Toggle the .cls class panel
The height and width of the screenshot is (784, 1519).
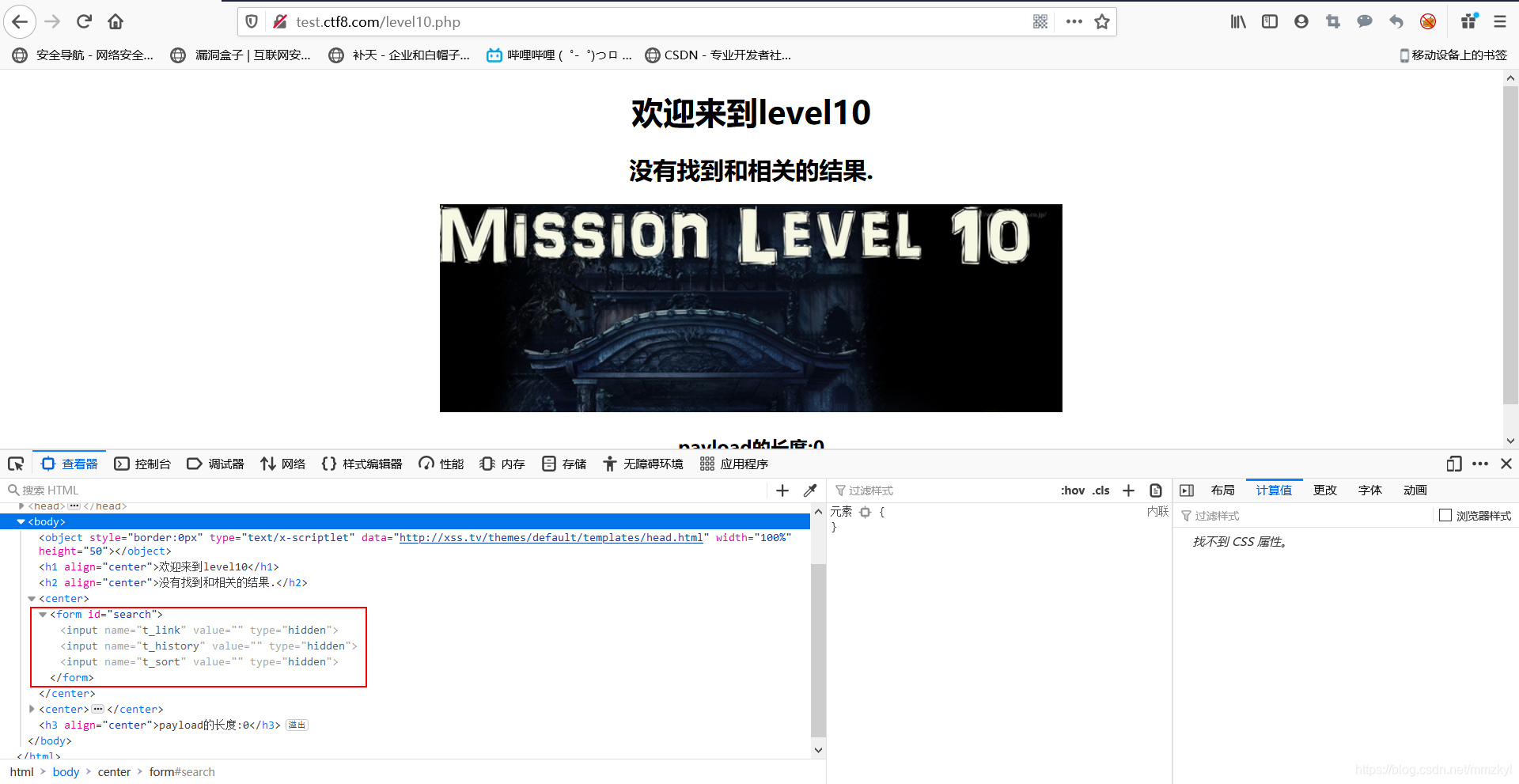click(x=1101, y=490)
